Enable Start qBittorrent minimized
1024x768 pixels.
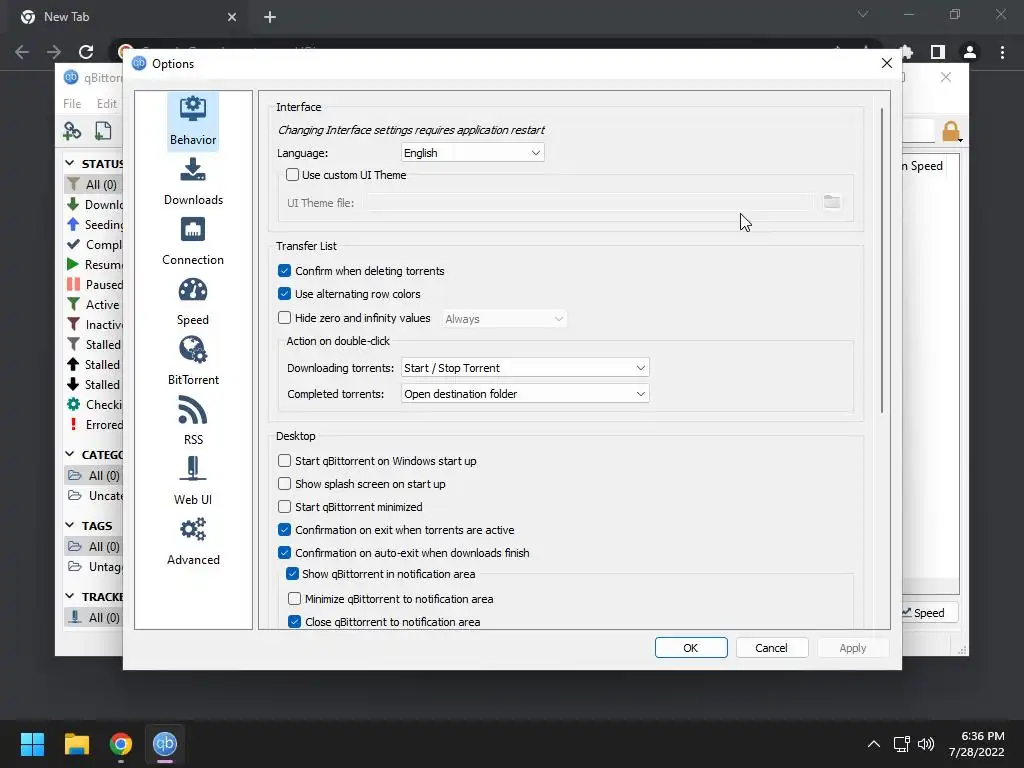pyautogui.click(x=284, y=507)
